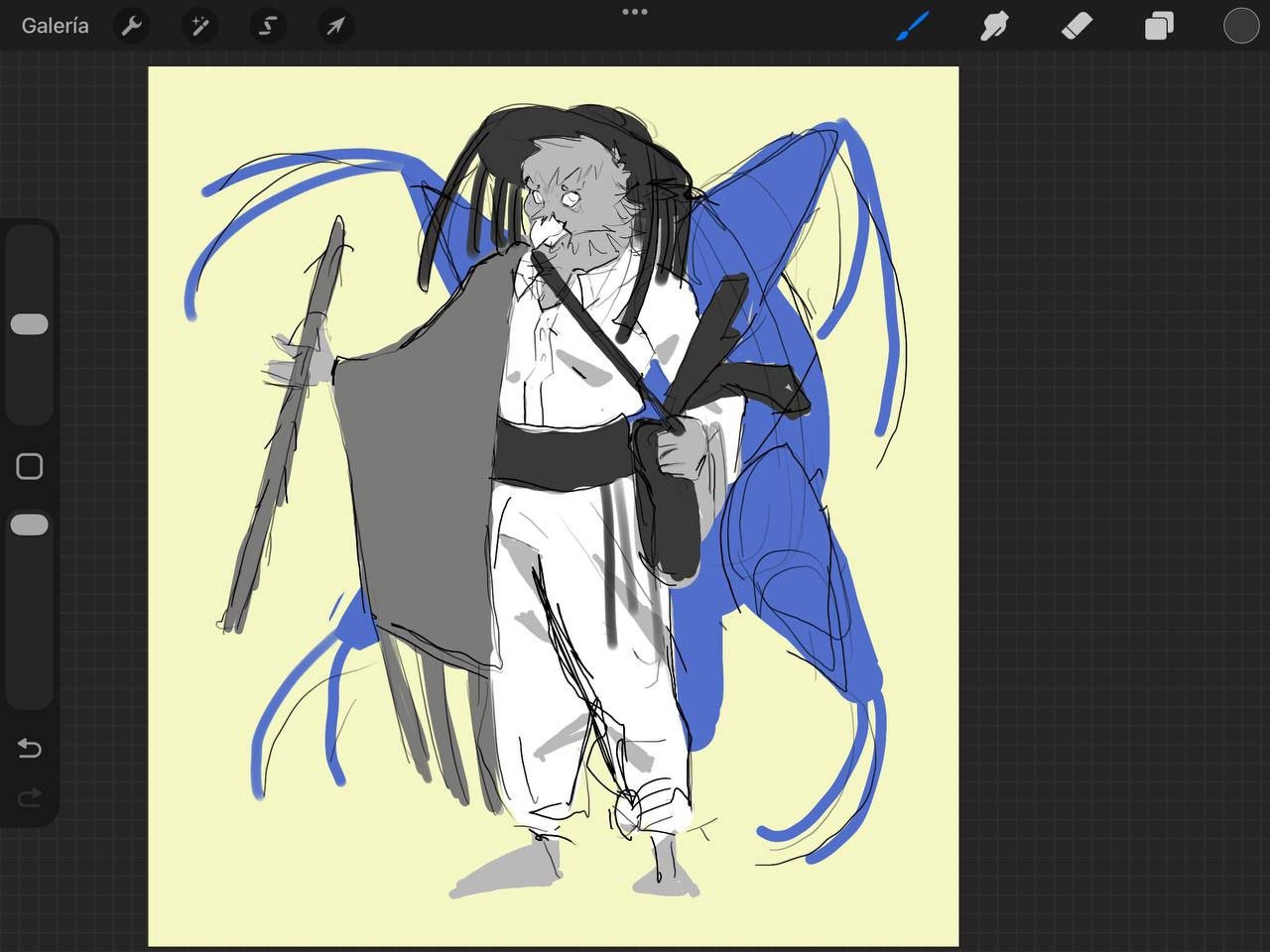The height and width of the screenshot is (952, 1270).
Task: Activate the Transform arrow tool
Action: pos(335,26)
